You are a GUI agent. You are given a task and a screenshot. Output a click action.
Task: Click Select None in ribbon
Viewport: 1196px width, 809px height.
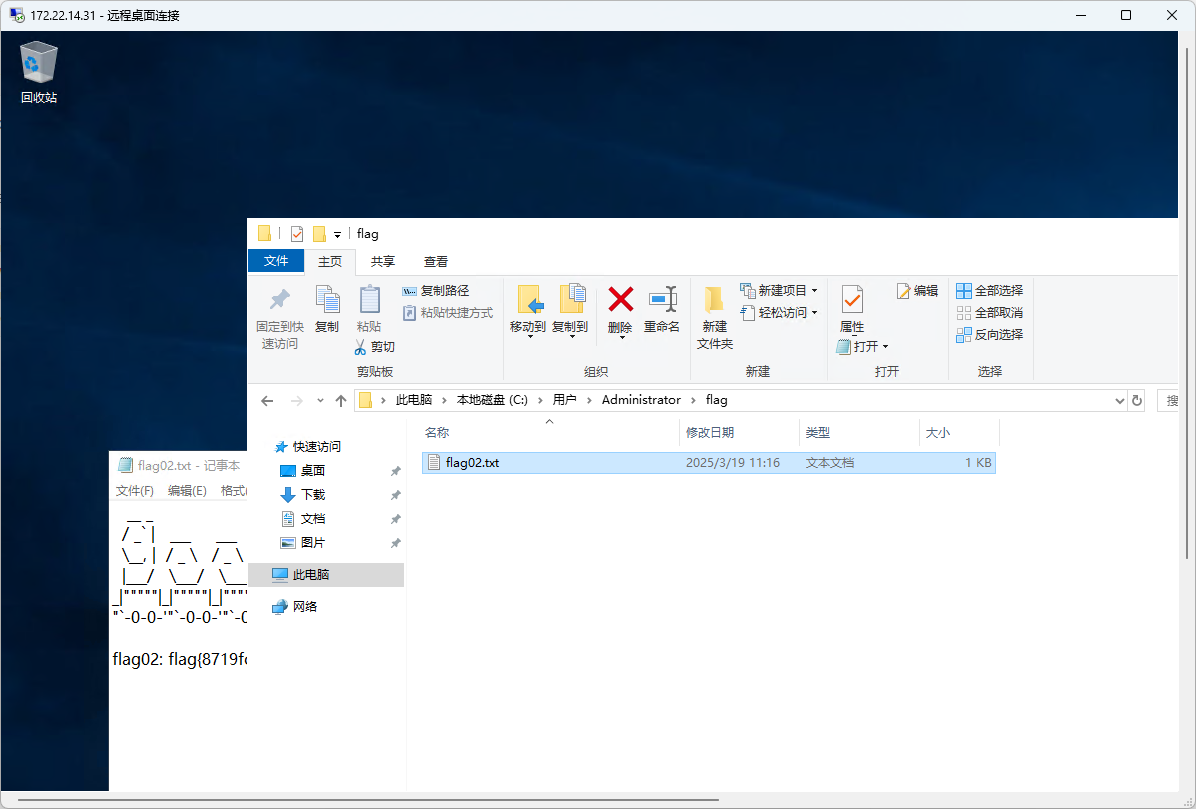pyautogui.click(x=990, y=312)
